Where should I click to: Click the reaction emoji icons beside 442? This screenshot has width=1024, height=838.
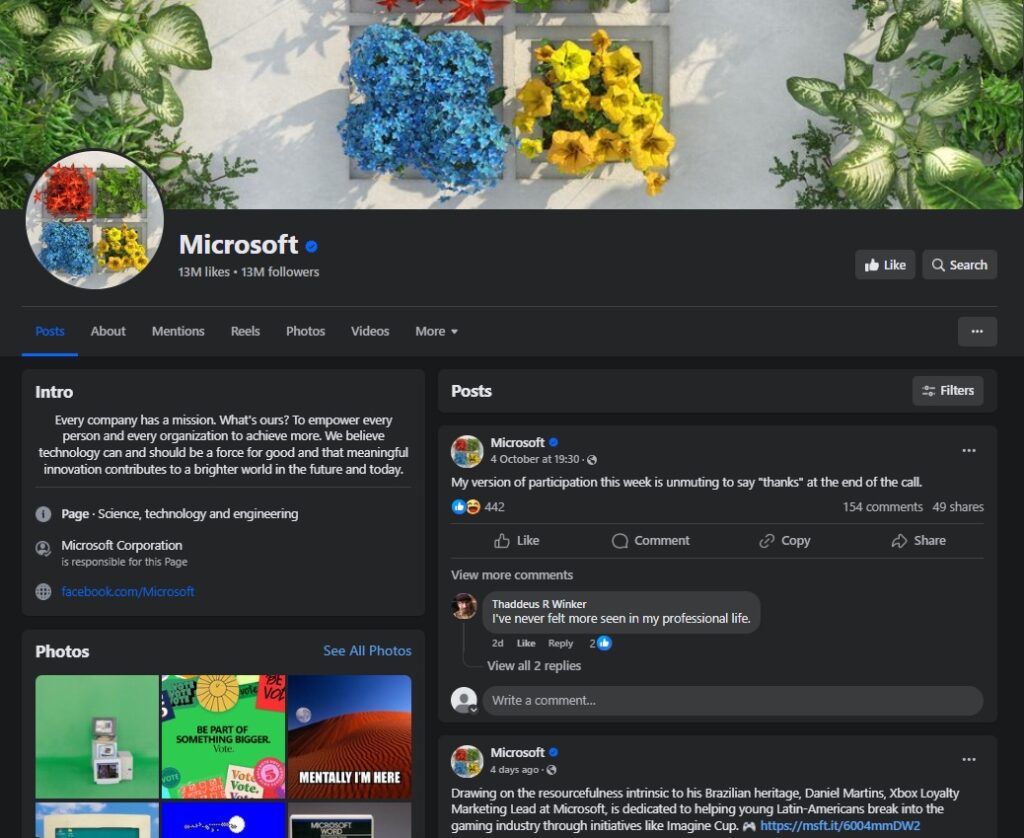click(x=466, y=507)
